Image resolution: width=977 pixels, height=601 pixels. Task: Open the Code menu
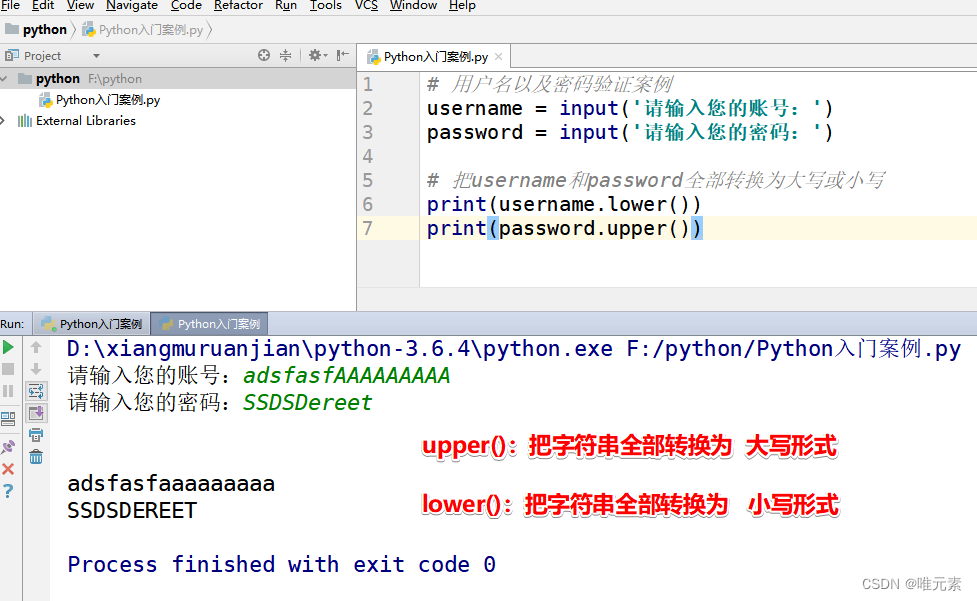click(x=186, y=6)
